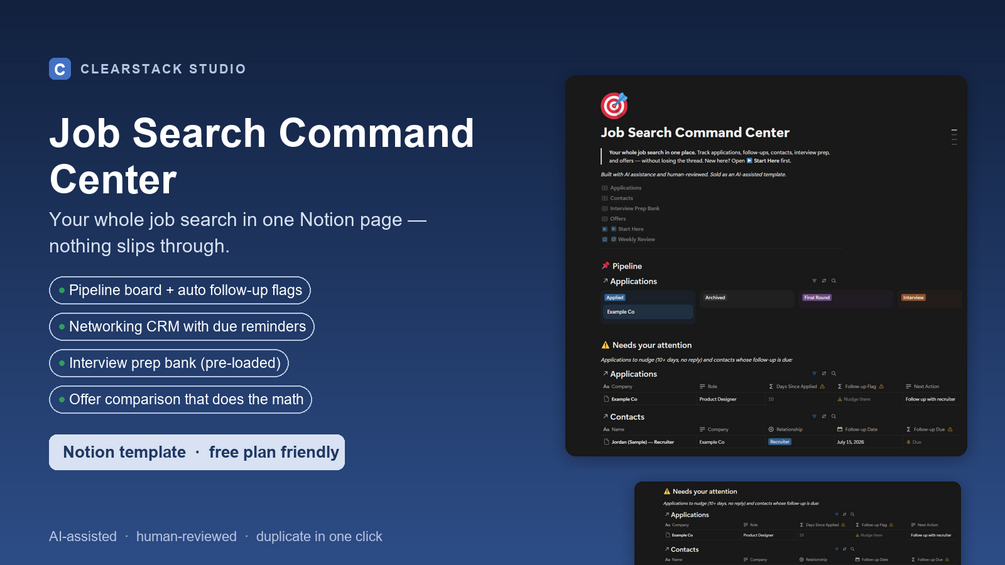This screenshot has width=1005, height=565.
Task: Click the Interview status column tag
Action: (x=913, y=297)
